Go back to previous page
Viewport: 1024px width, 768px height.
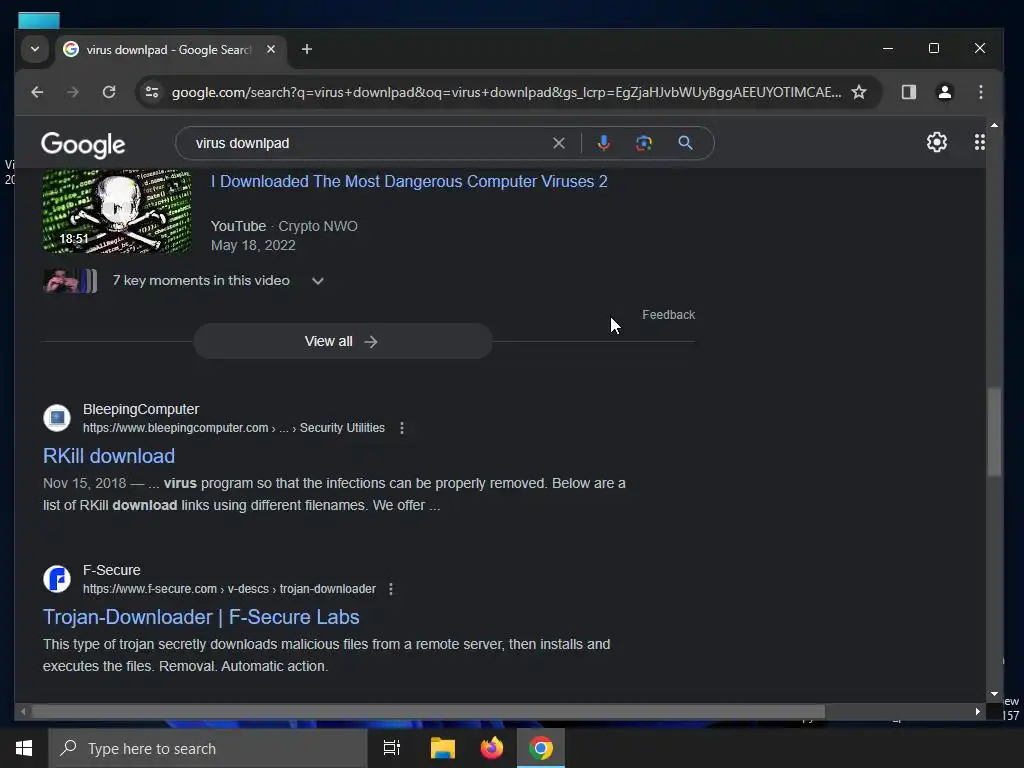pos(37,92)
